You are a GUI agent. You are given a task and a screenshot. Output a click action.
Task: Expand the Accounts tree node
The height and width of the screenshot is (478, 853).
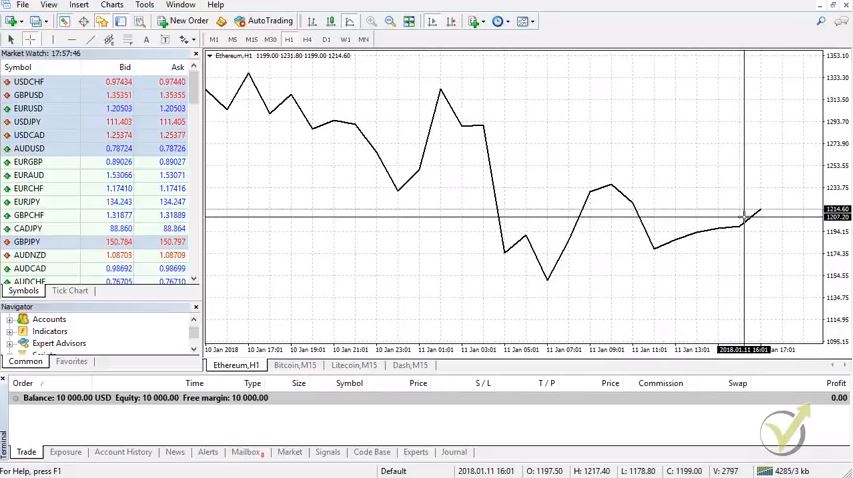tap(9, 320)
